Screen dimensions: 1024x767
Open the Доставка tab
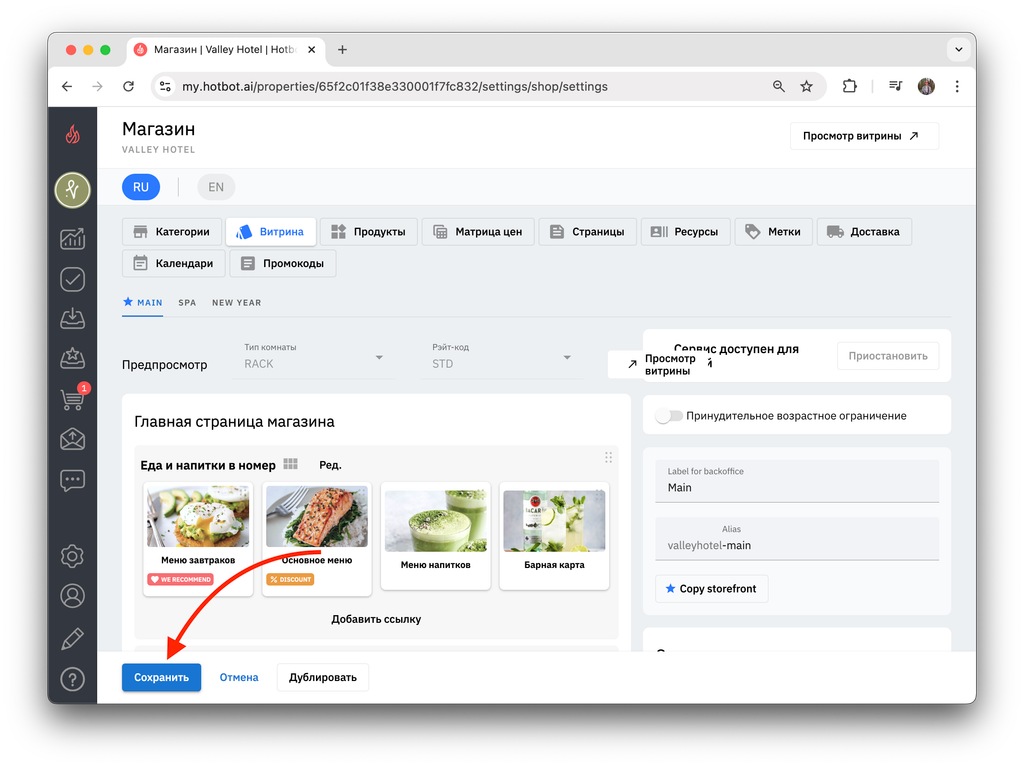[864, 231]
